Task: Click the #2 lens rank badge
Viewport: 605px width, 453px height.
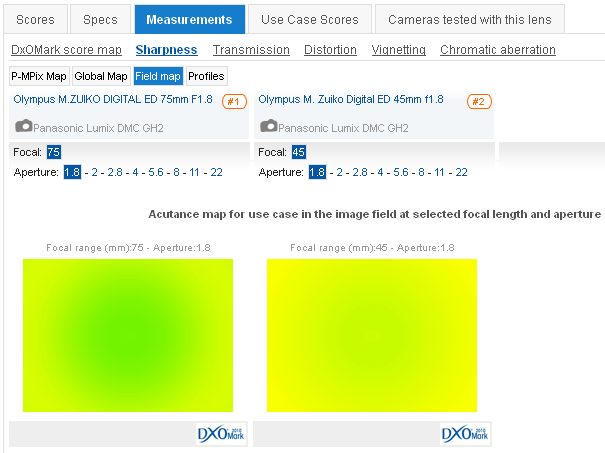Action: (x=477, y=101)
